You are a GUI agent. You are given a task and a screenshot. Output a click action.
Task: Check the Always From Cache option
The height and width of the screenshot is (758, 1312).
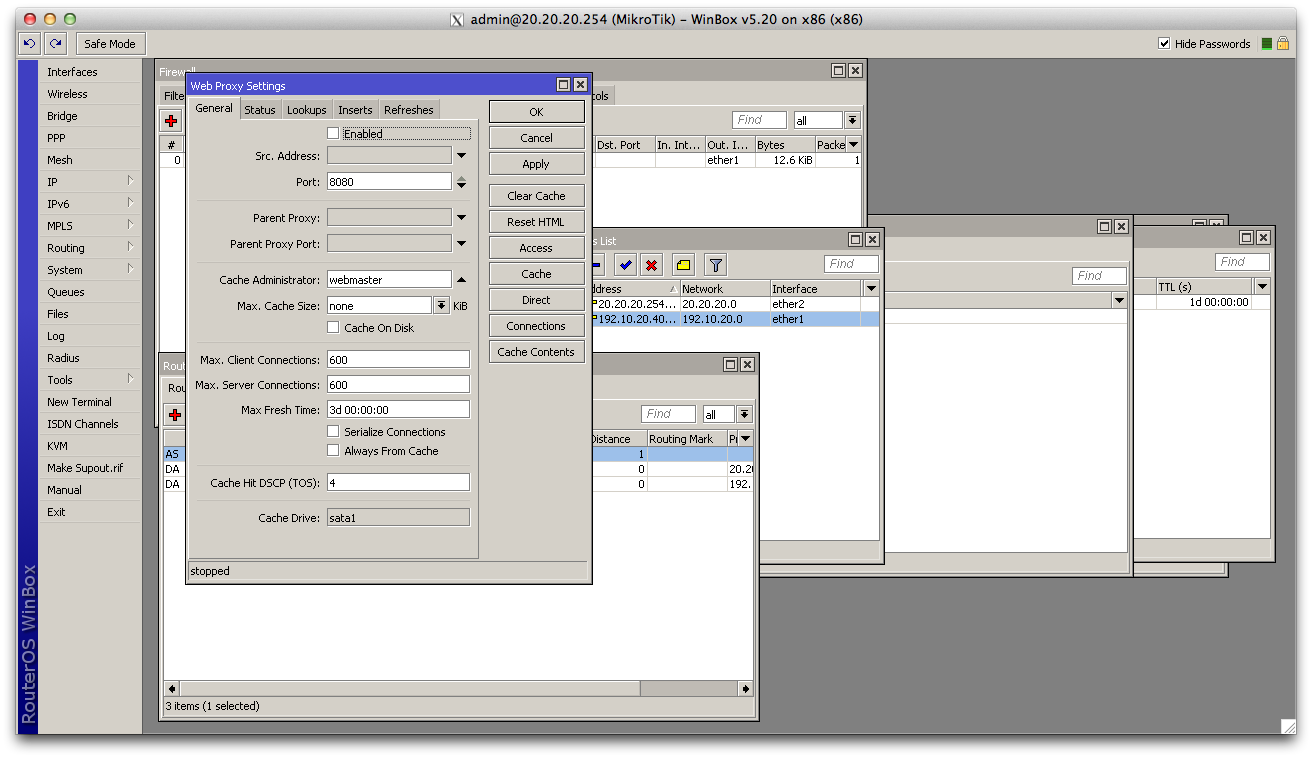pos(334,451)
